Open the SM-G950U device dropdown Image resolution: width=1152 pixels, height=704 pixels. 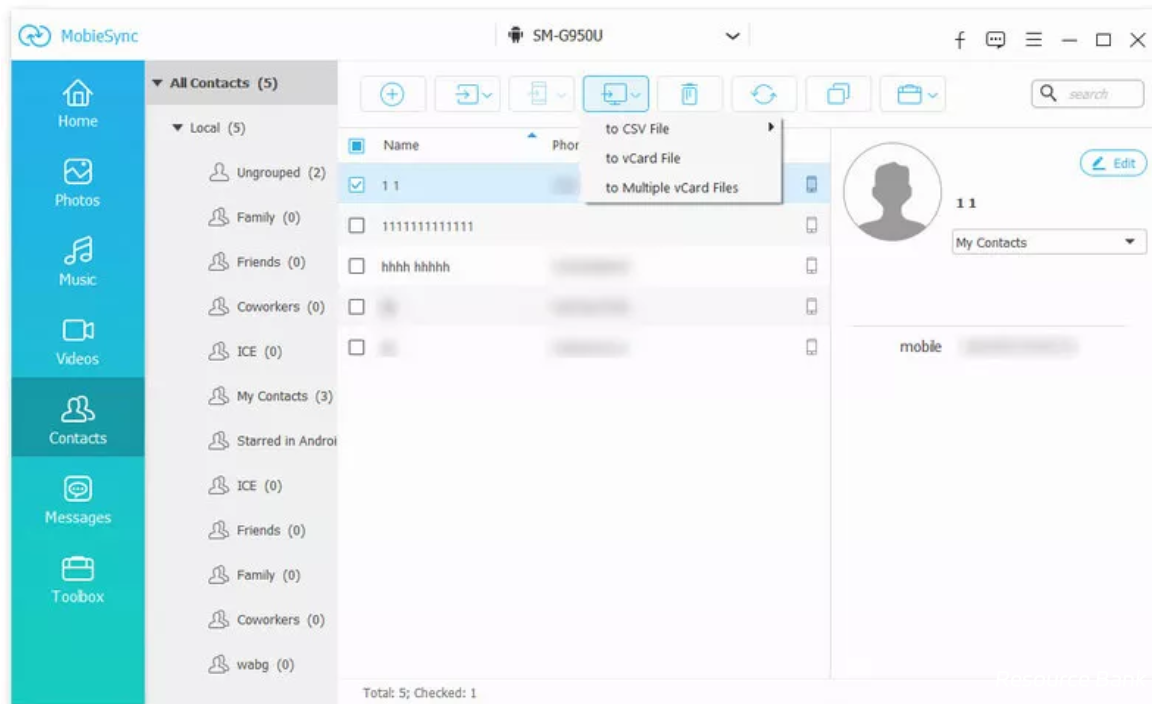(731, 37)
